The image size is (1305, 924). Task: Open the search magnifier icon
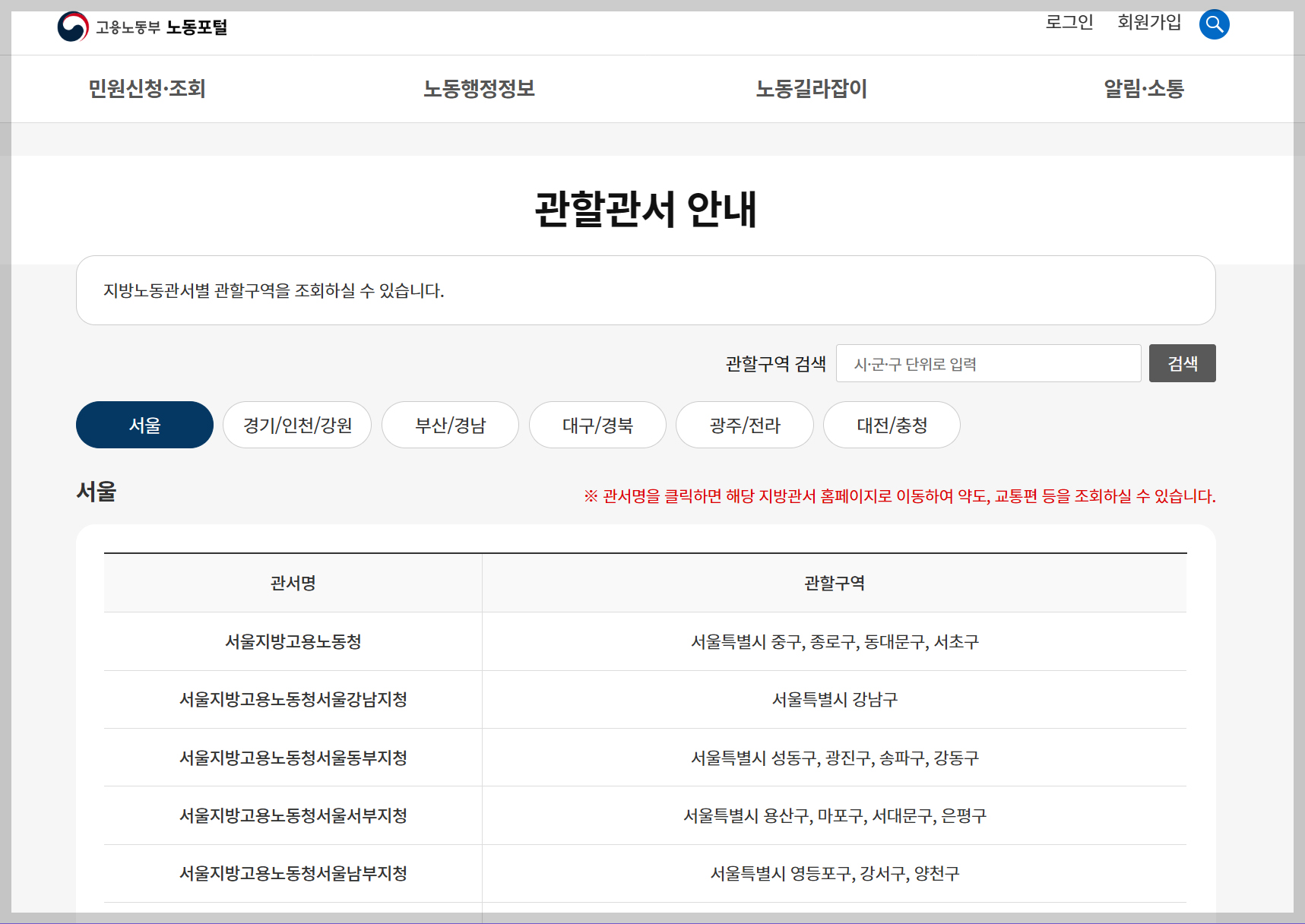1214,24
